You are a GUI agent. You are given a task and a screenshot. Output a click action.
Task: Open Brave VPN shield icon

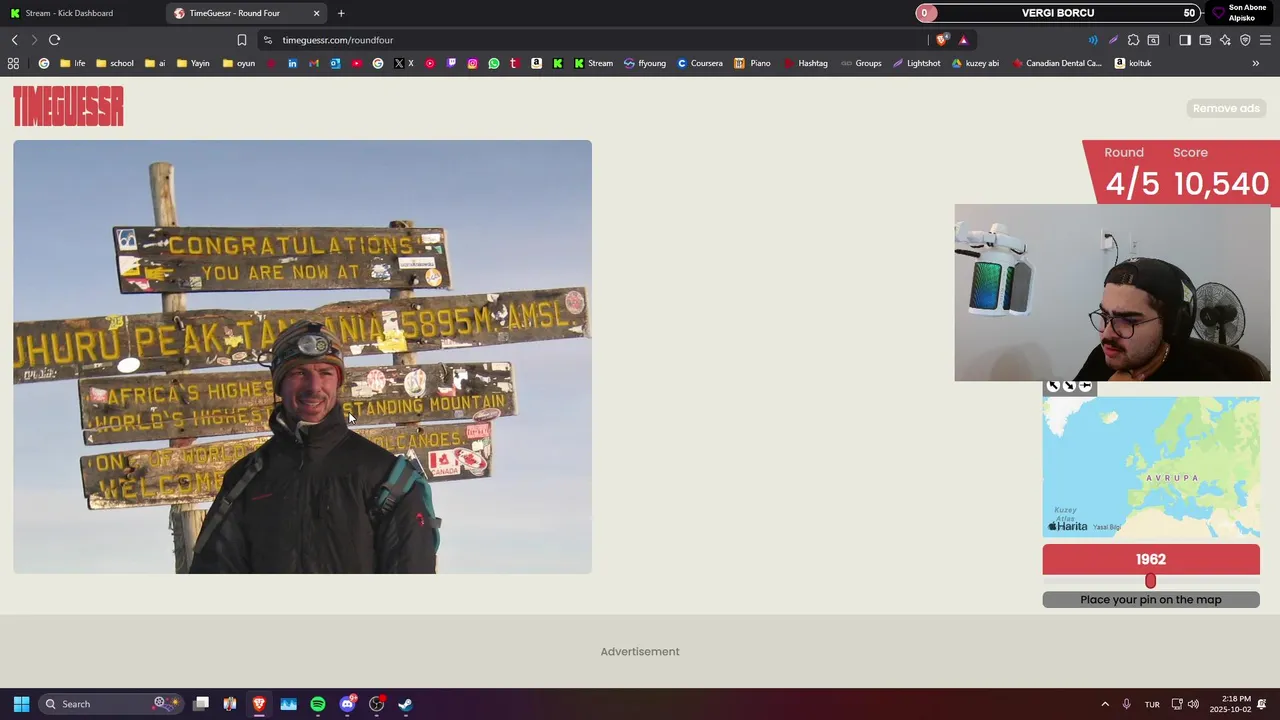coord(1245,40)
